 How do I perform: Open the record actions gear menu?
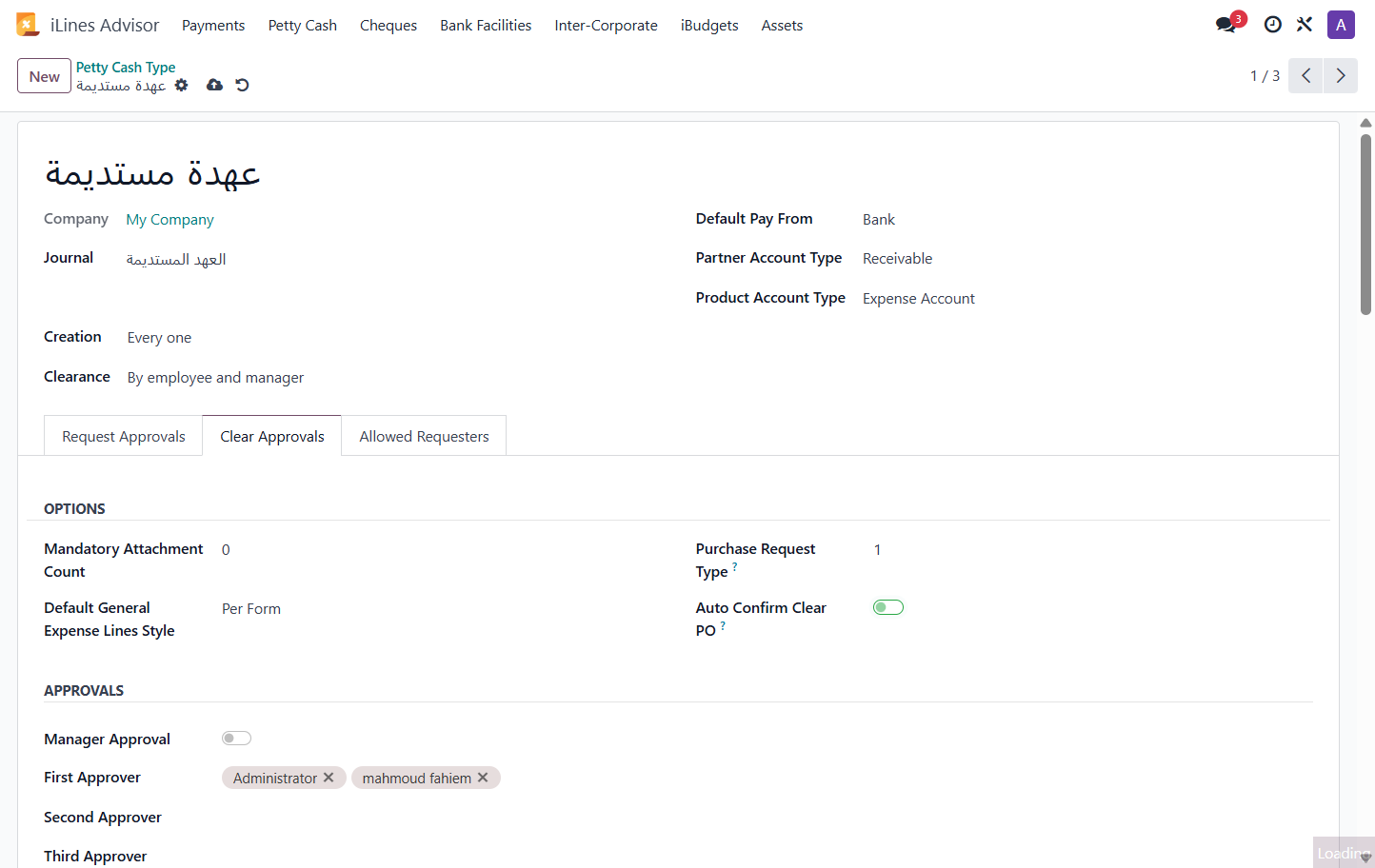tap(182, 85)
